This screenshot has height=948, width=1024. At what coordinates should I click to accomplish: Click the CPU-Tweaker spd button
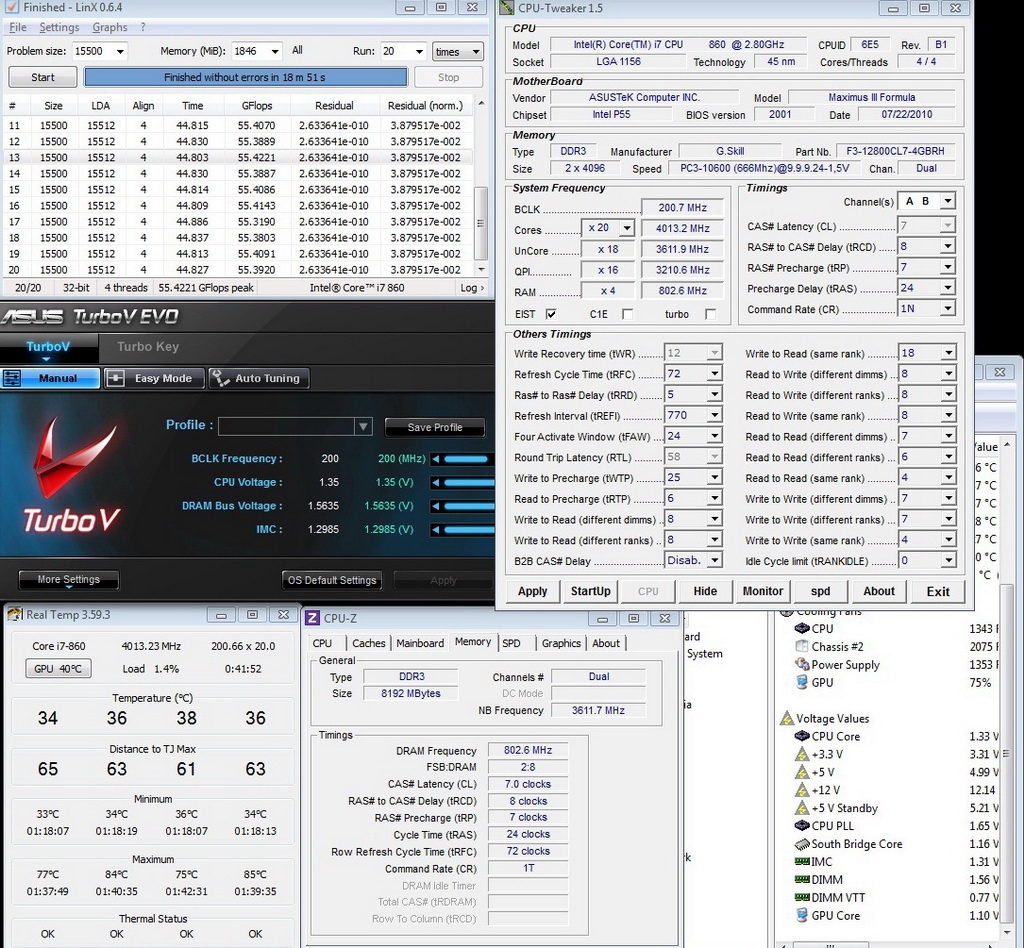point(820,591)
